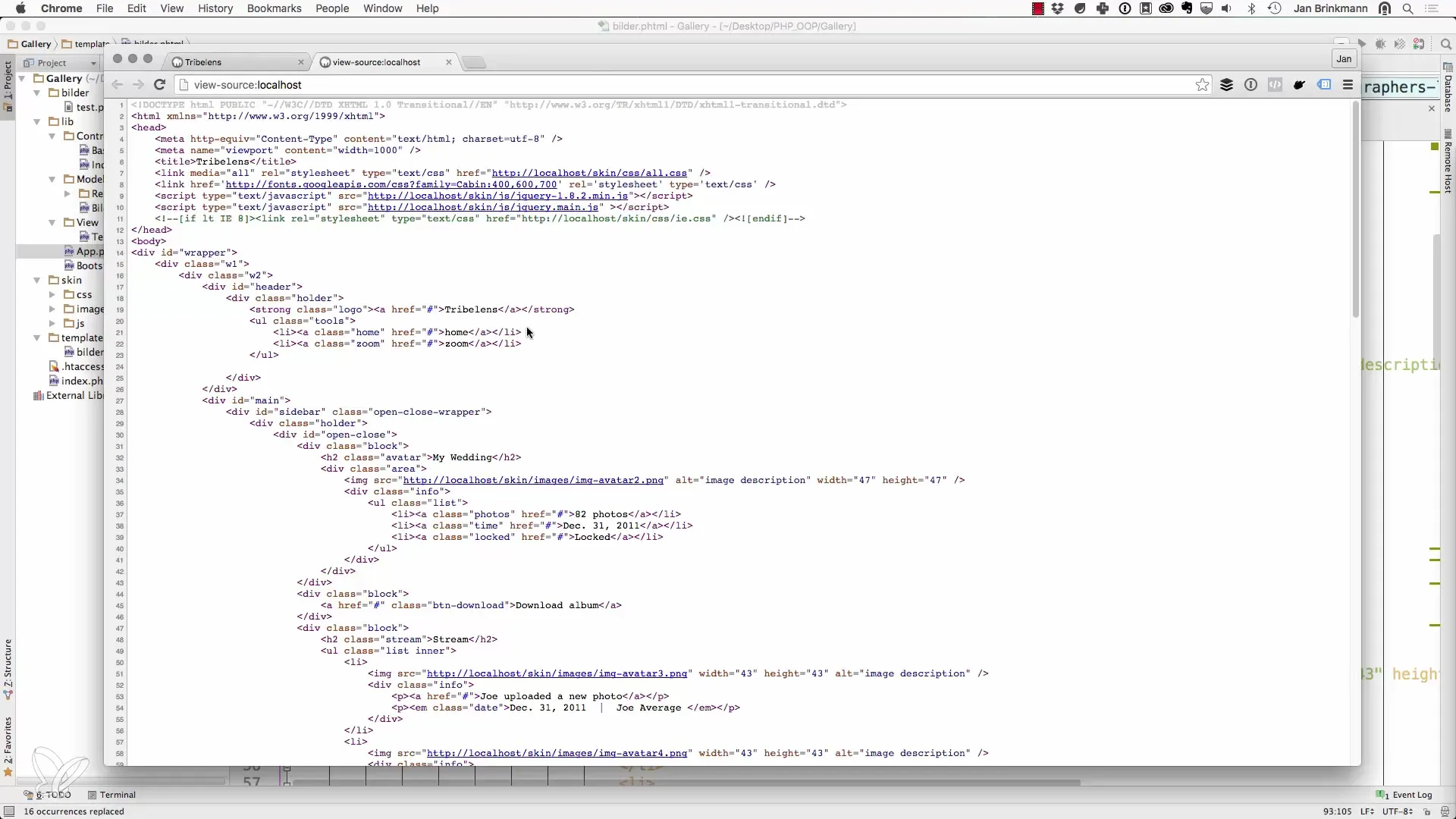This screenshot has width=1456, height=819.
Task: Click the blue tag extension icon
Action: [x=1324, y=85]
